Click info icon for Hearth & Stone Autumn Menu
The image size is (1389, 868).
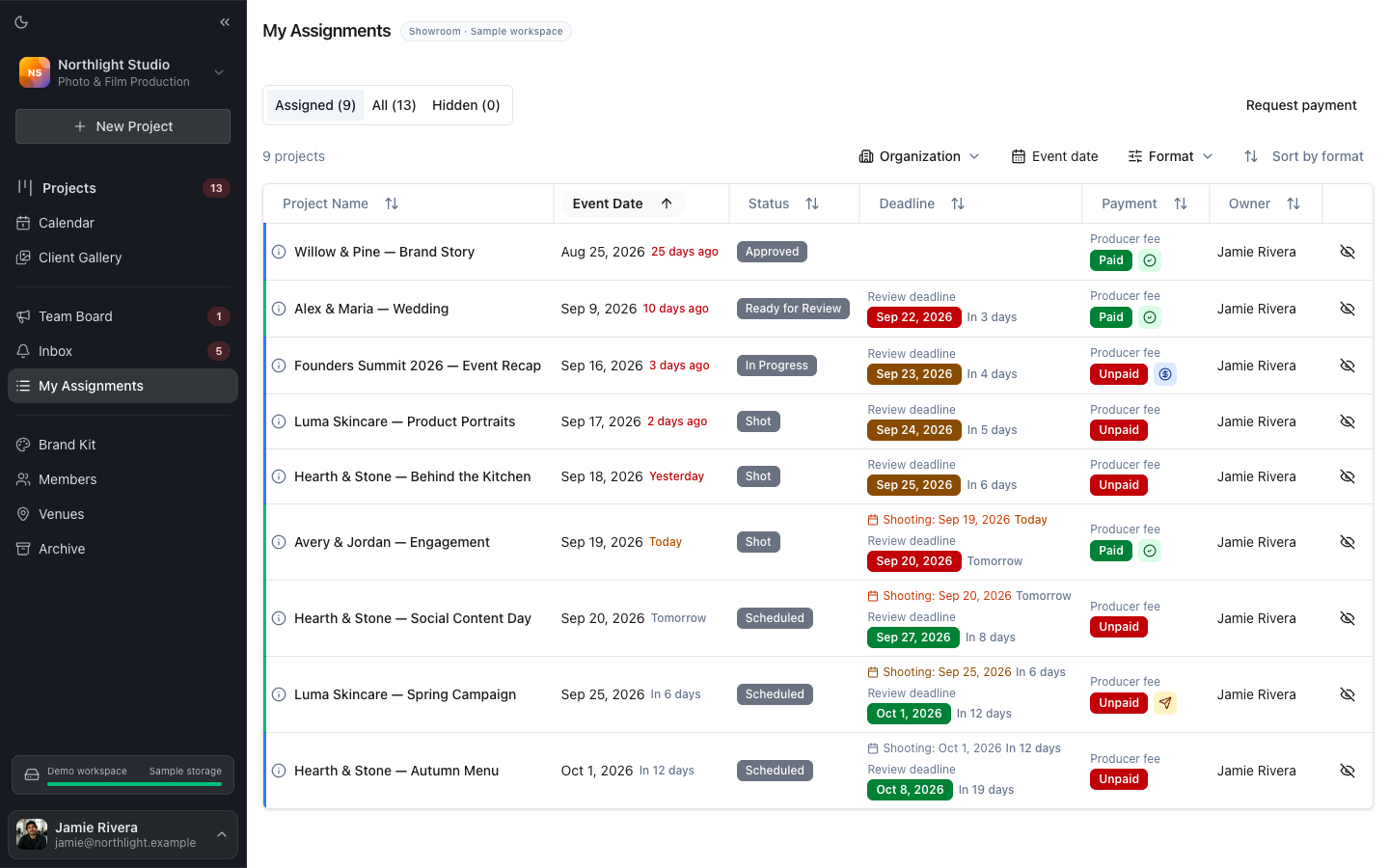tap(279, 771)
